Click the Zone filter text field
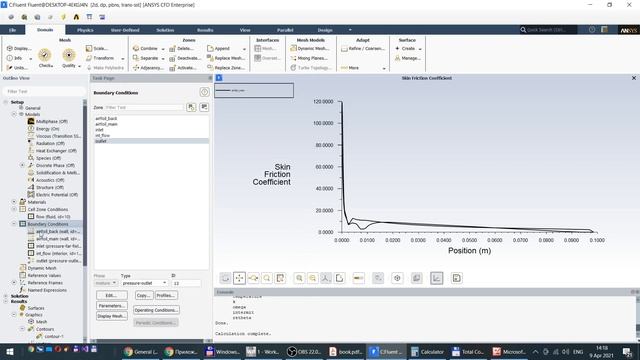This screenshot has height=360, width=640. click(144, 107)
